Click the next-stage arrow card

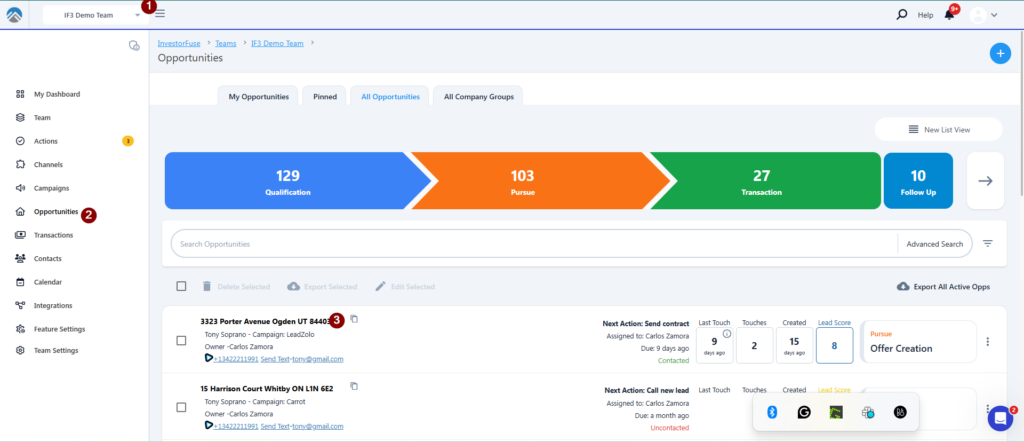[x=985, y=181]
